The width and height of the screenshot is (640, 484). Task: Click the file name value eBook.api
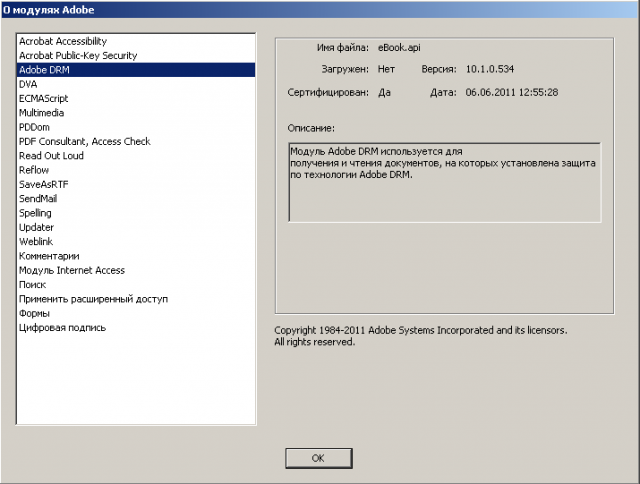coord(399,48)
